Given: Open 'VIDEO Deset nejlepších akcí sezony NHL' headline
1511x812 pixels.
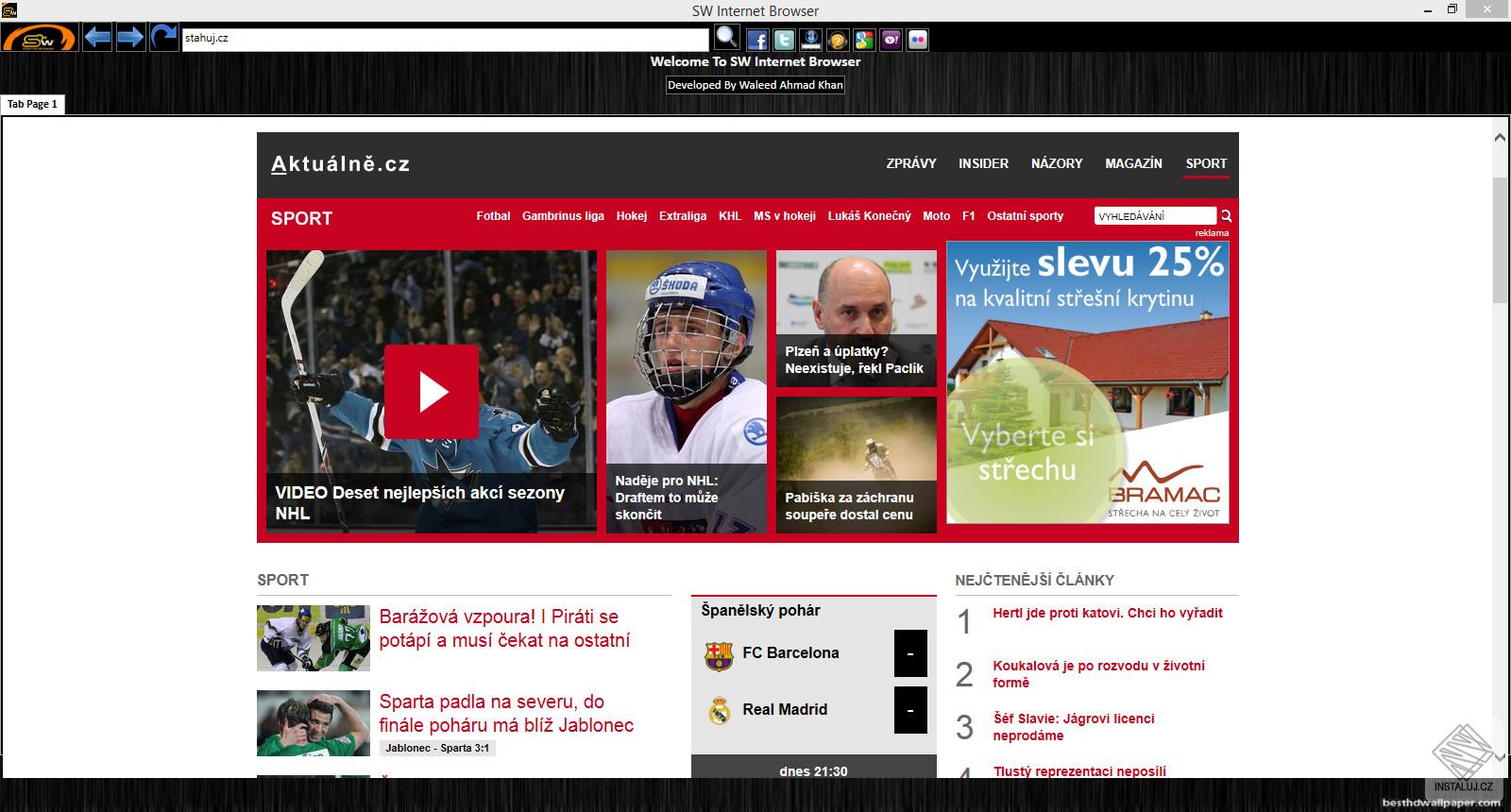Looking at the screenshot, I should (x=420, y=502).
